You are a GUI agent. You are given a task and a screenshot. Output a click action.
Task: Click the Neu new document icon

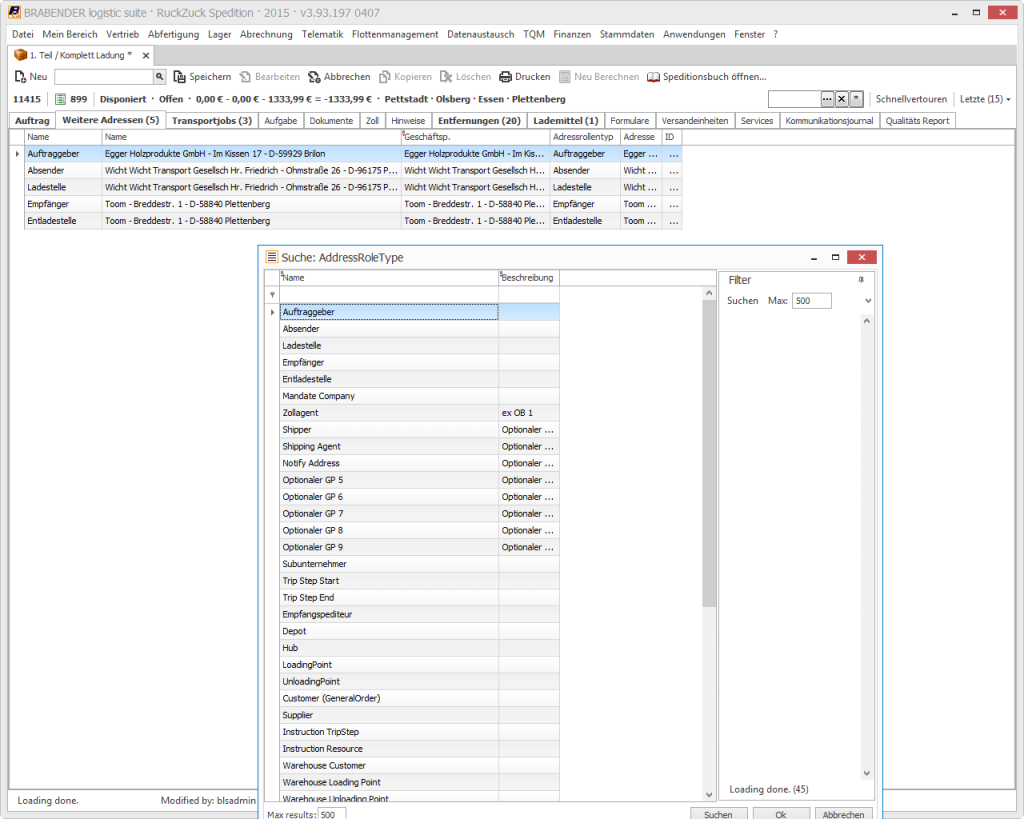[x=20, y=77]
